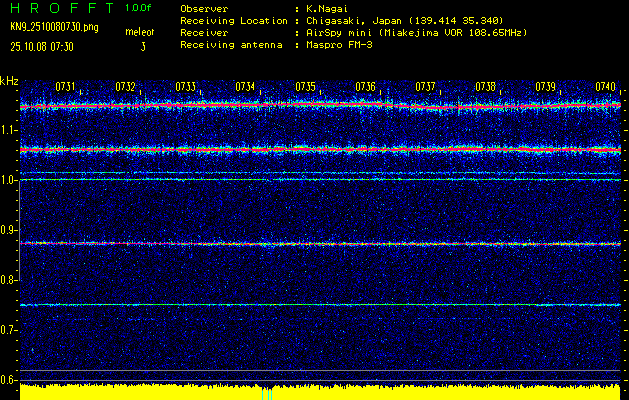Viewport: 629px width, 400px height.
Task: Click the 0.9 frequency axis label
Action: (x=9, y=230)
